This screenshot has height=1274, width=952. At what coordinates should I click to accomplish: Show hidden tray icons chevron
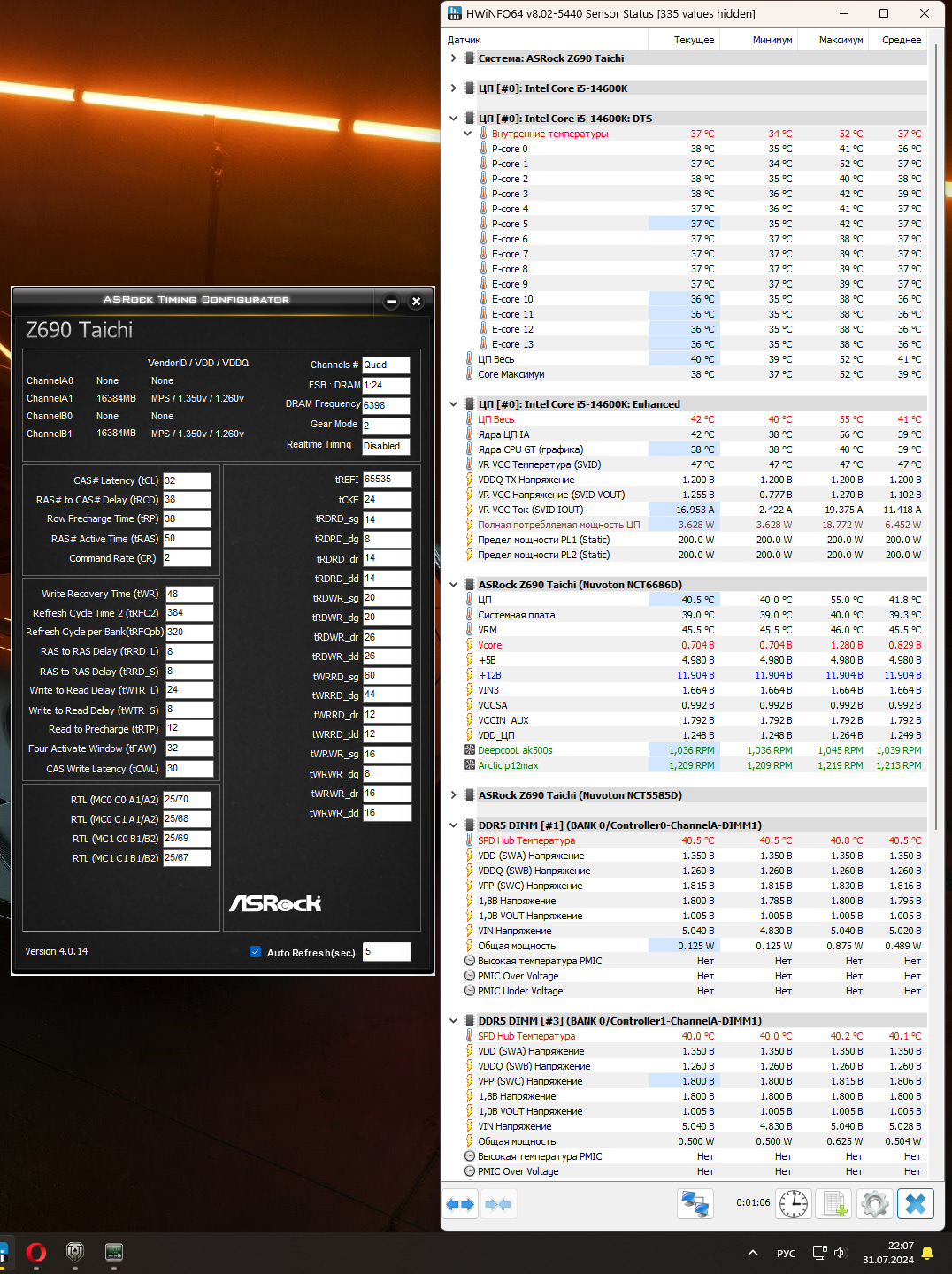(753, 1253)
